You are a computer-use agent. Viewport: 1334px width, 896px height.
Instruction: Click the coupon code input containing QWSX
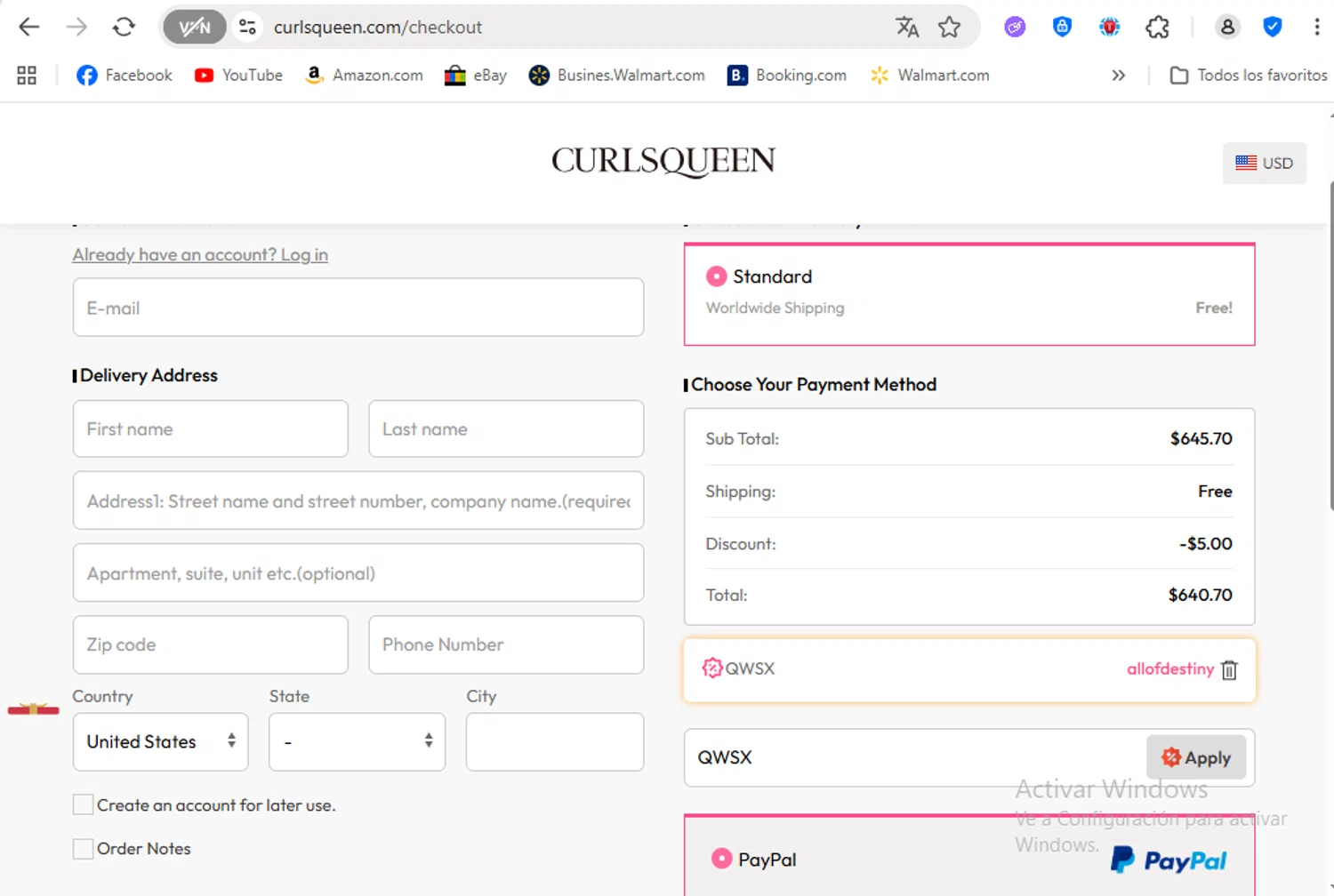[914, 757]
